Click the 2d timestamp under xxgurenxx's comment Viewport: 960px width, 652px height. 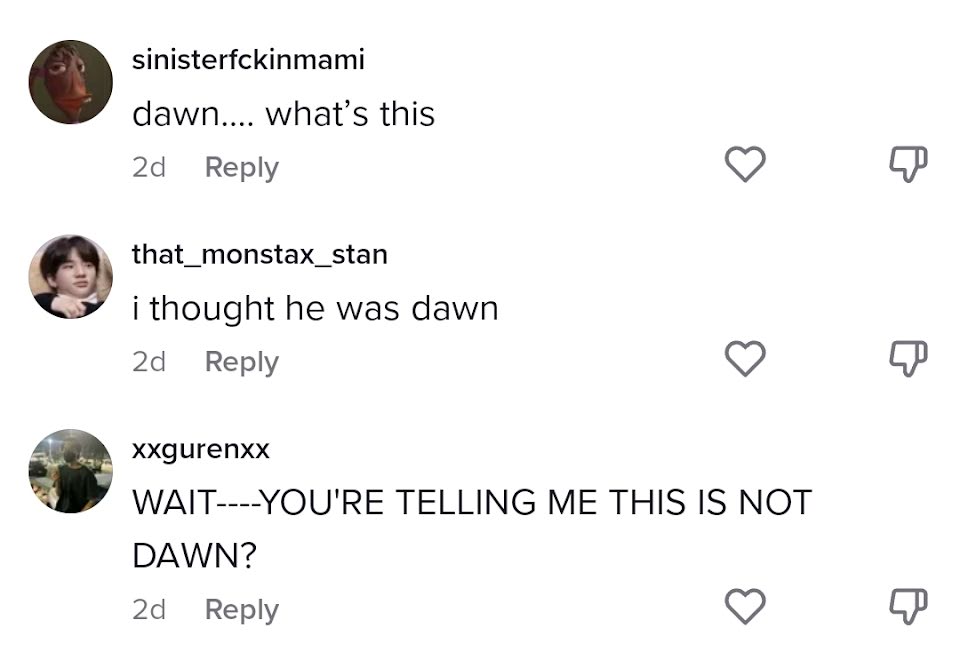(148, 609)
